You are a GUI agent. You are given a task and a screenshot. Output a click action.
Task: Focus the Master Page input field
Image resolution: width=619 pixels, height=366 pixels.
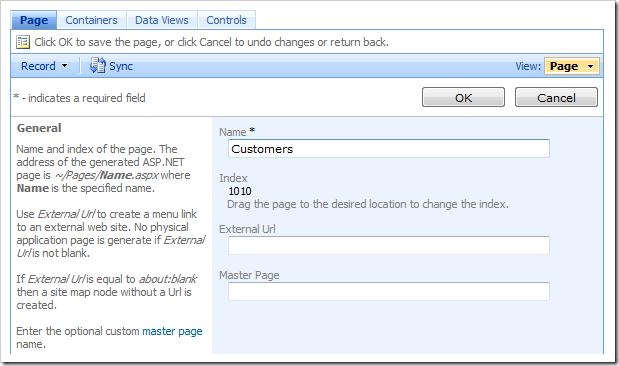tap(389, 291)
